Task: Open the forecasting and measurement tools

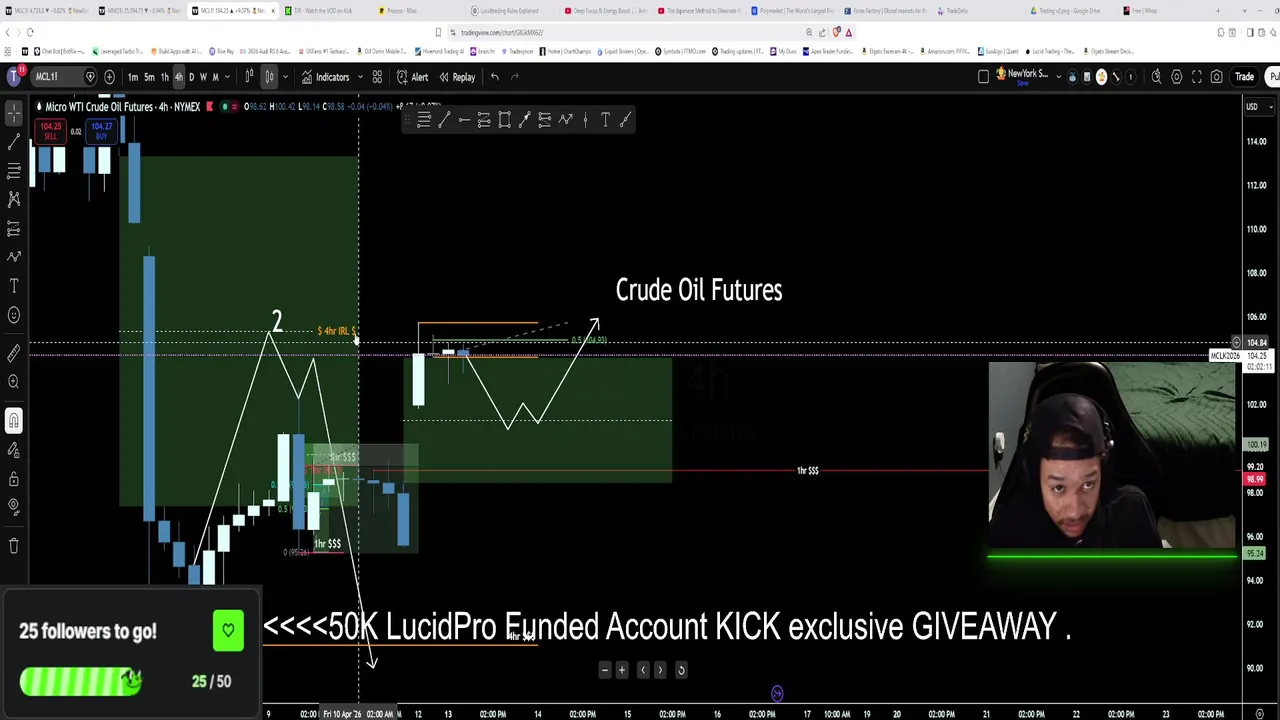Action: pyautogui.click(x=14, y=229)
